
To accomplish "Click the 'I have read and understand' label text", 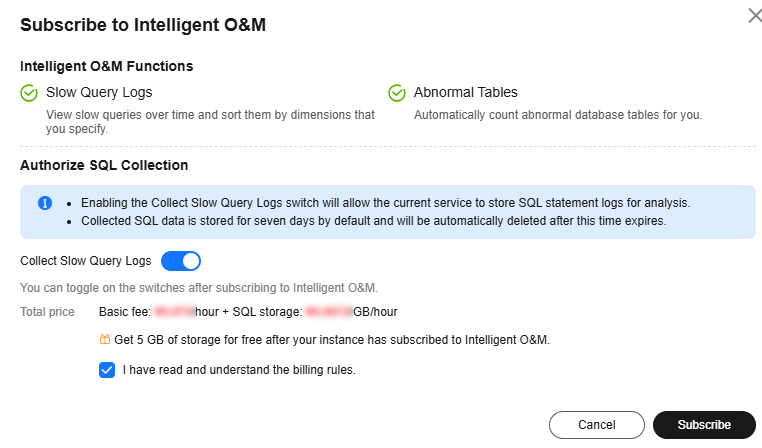I will click(239, 370).
